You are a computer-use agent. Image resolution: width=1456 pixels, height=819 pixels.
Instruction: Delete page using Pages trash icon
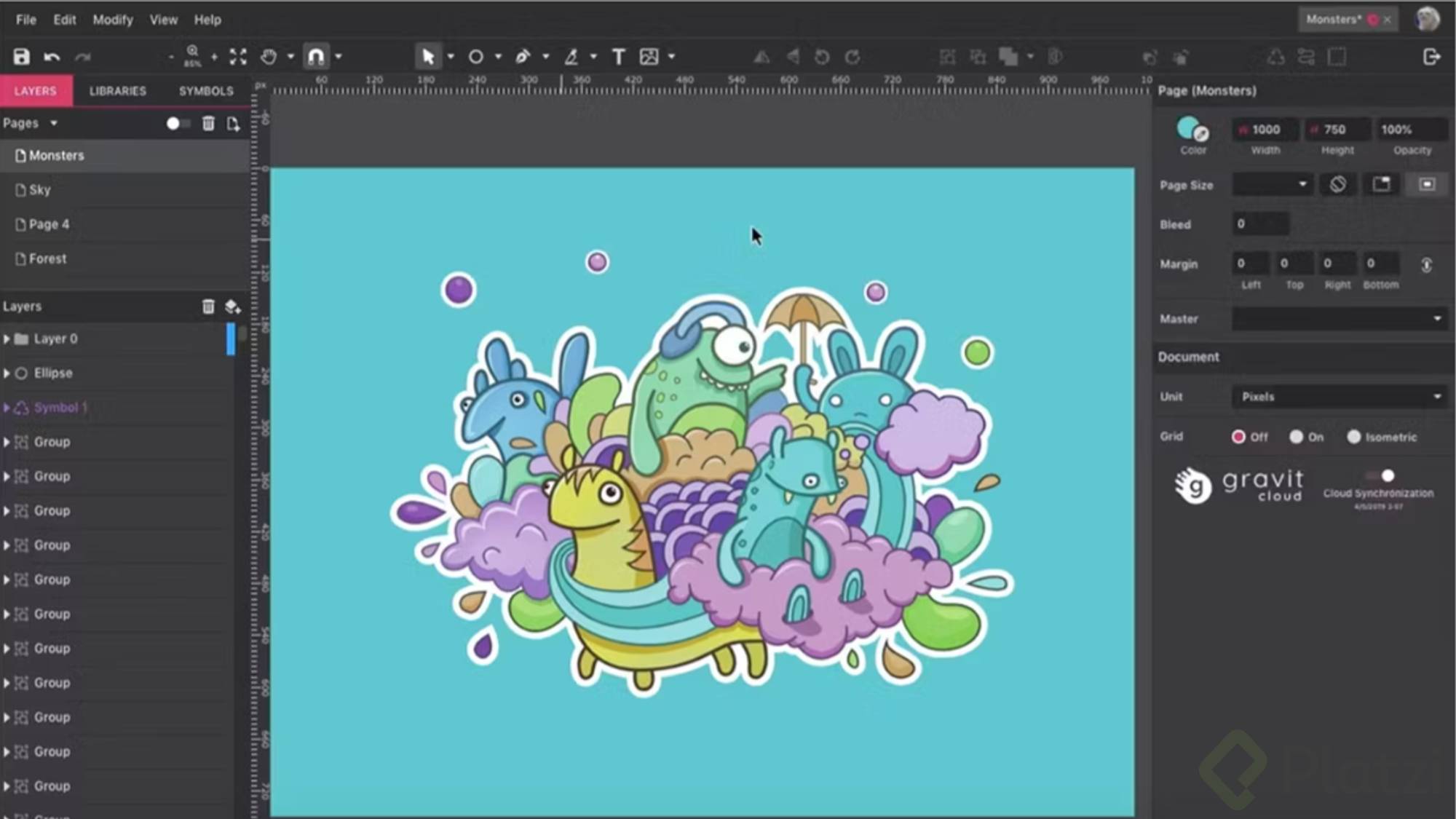(208, 124)
